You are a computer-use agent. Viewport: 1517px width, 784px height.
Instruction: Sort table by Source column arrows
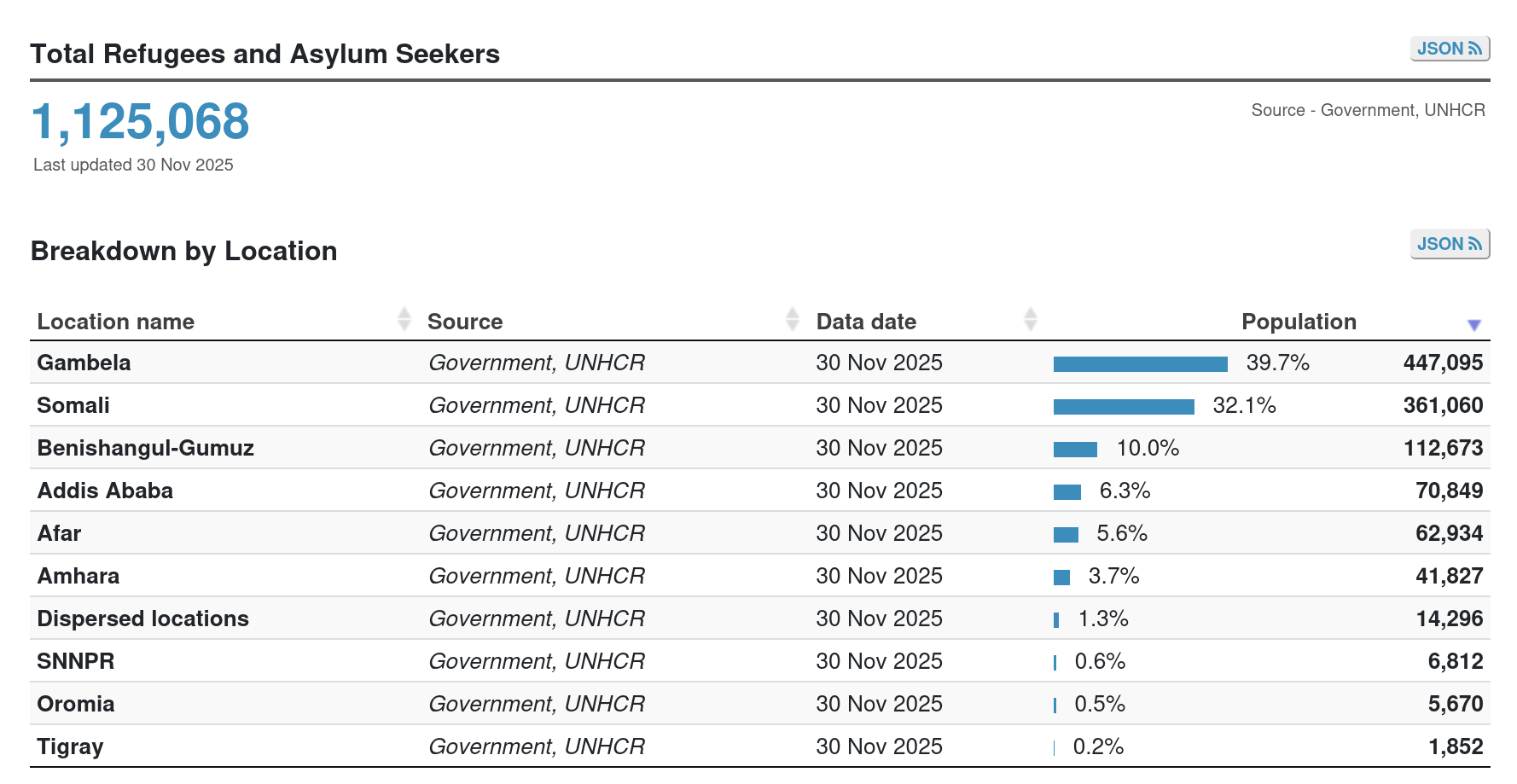tap(793, 319)
